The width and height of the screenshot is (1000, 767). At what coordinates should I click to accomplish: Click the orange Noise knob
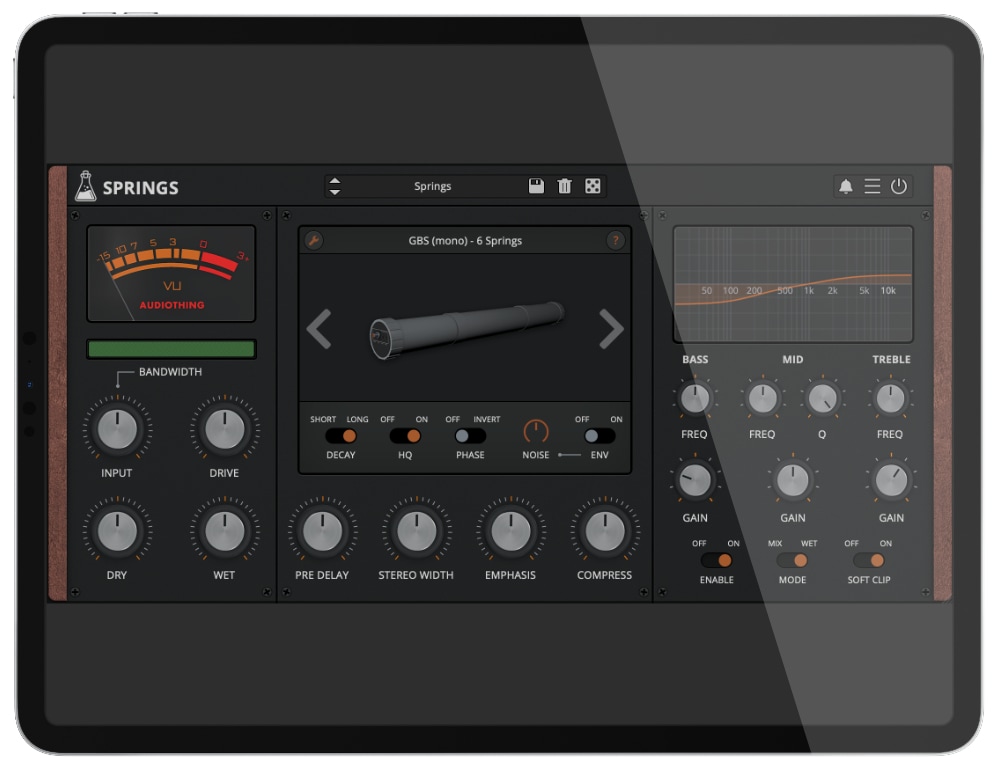pyautogui.click(x=536, y=432)
